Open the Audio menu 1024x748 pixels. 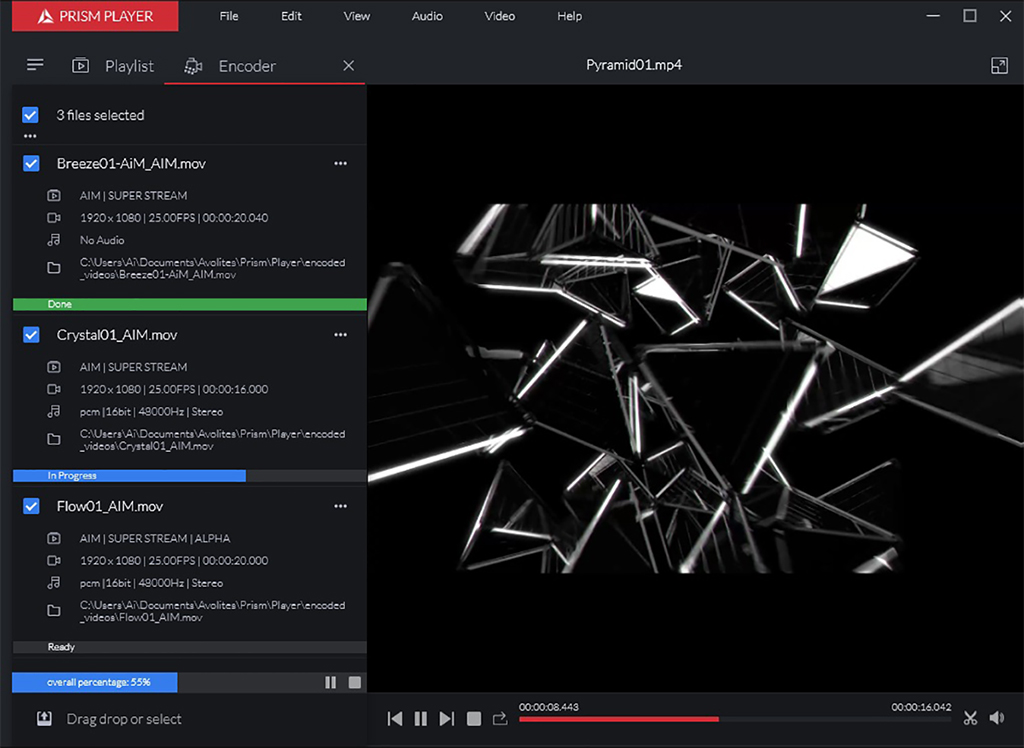pyautogui.click(x=427, y=16)
